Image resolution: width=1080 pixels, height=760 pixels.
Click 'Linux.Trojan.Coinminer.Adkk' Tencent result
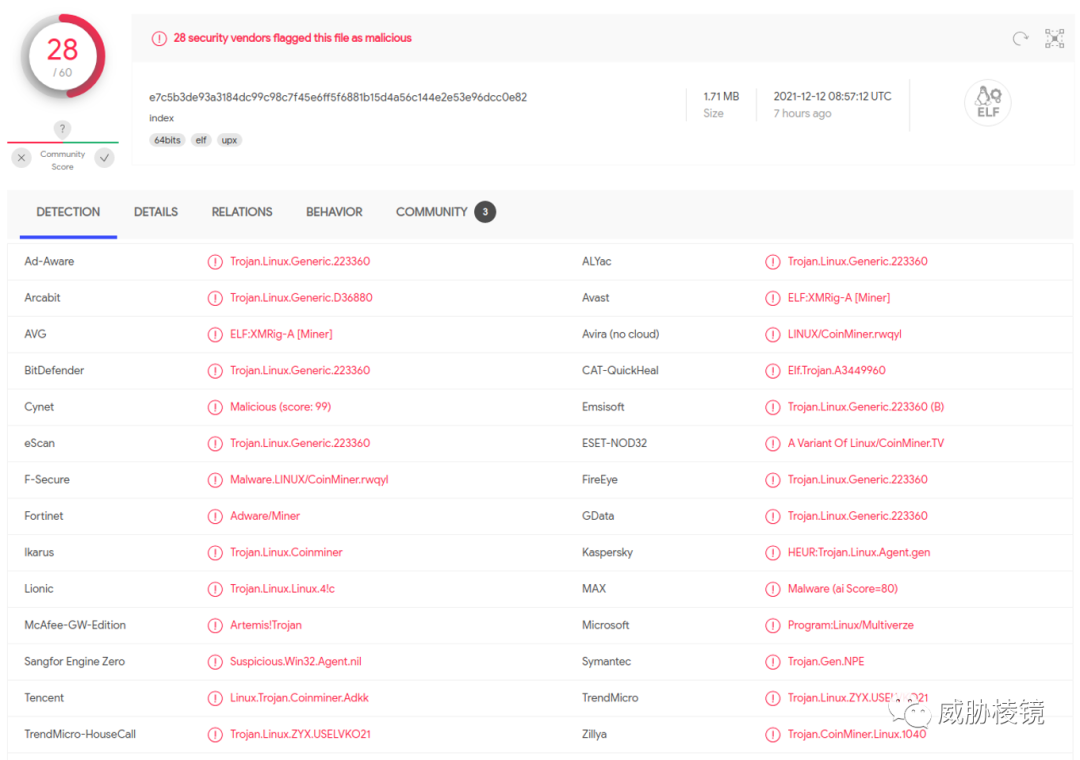[x=299, y=698]
